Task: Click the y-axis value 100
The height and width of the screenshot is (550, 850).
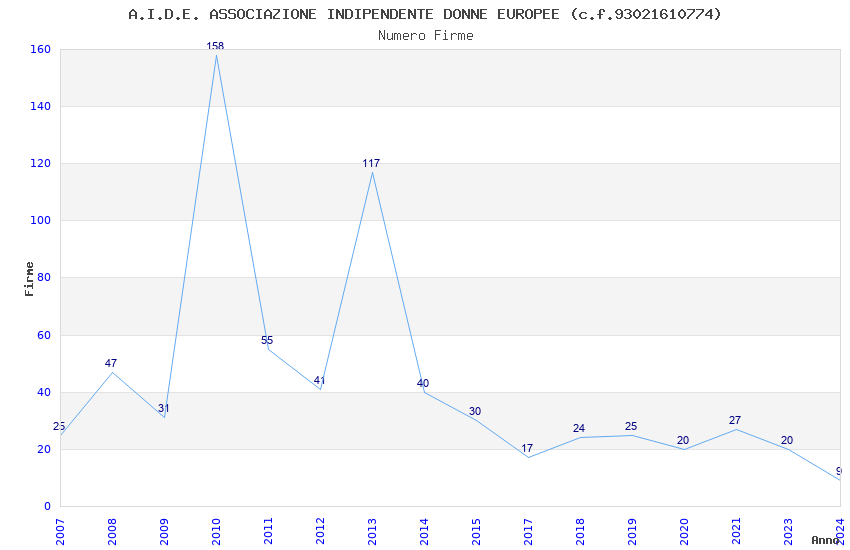Action: 40,221
